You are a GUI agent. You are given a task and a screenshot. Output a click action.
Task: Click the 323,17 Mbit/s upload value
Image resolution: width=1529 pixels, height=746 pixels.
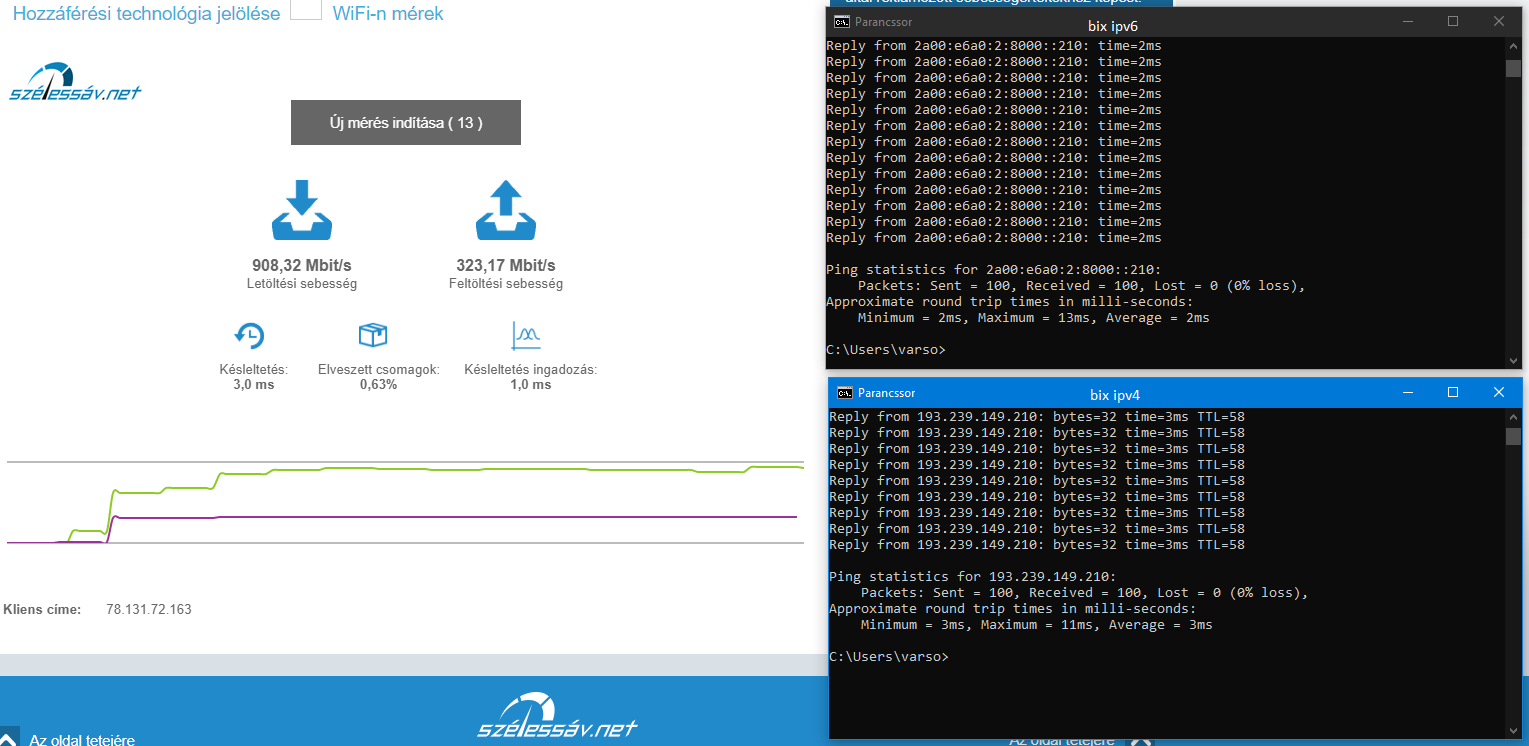pyautogui.click(x=506, y=266)
